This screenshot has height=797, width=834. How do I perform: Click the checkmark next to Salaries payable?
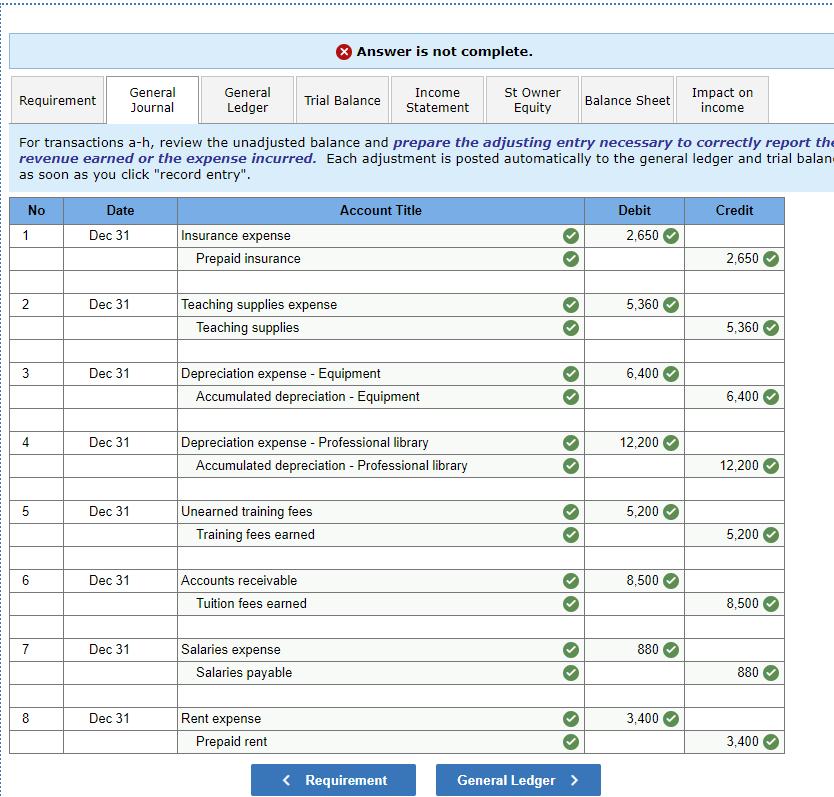570,673
